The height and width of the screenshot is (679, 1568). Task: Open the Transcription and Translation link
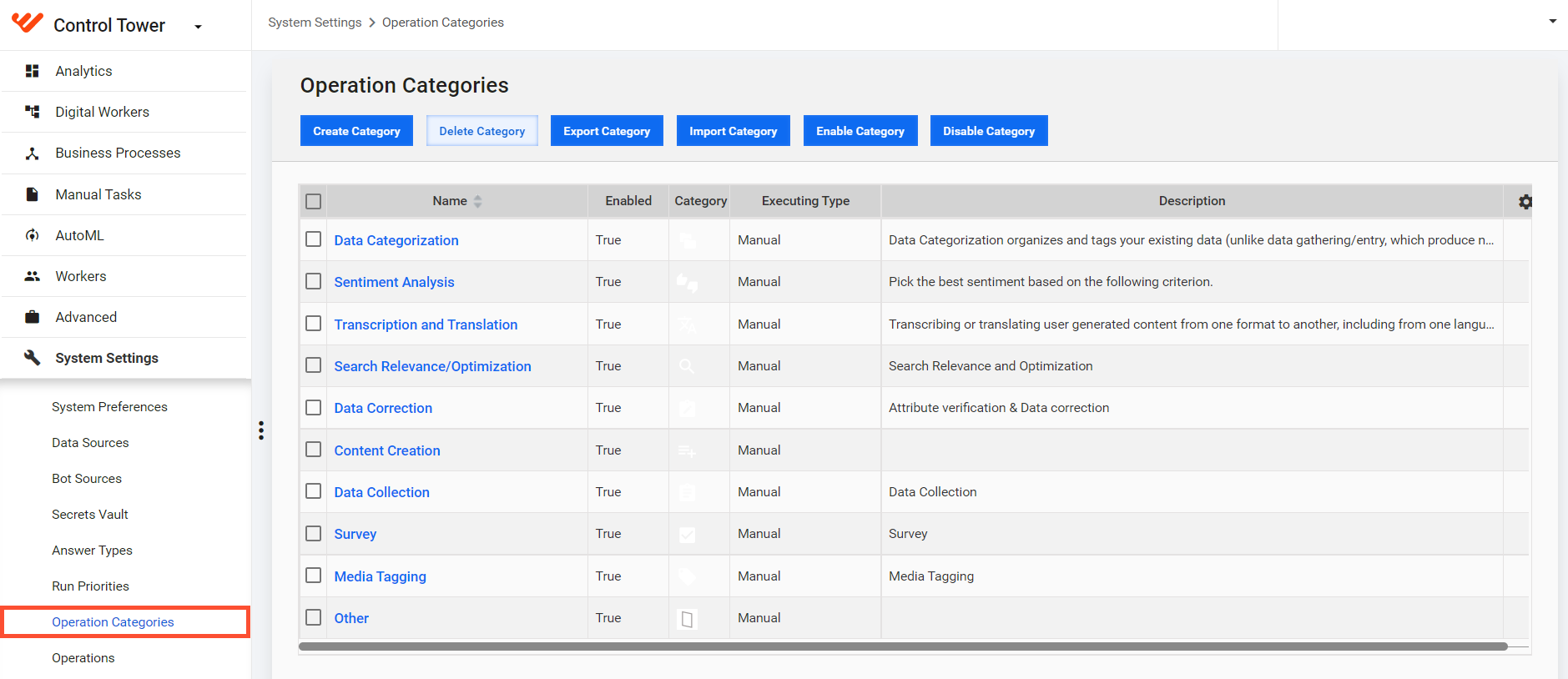pos(426,324)
